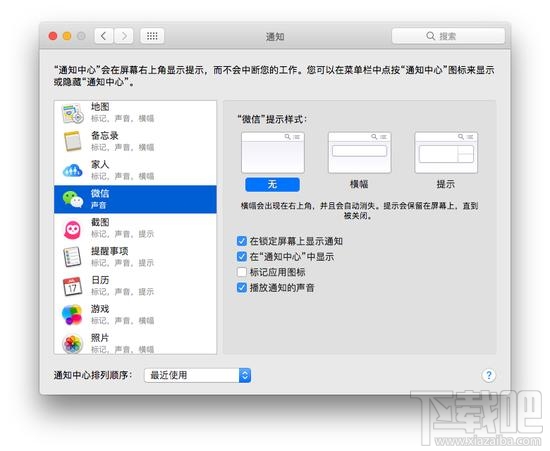Click the Reminders app icon
The height and width of the screenshot is (451, 550).
(x=72, y=257)
